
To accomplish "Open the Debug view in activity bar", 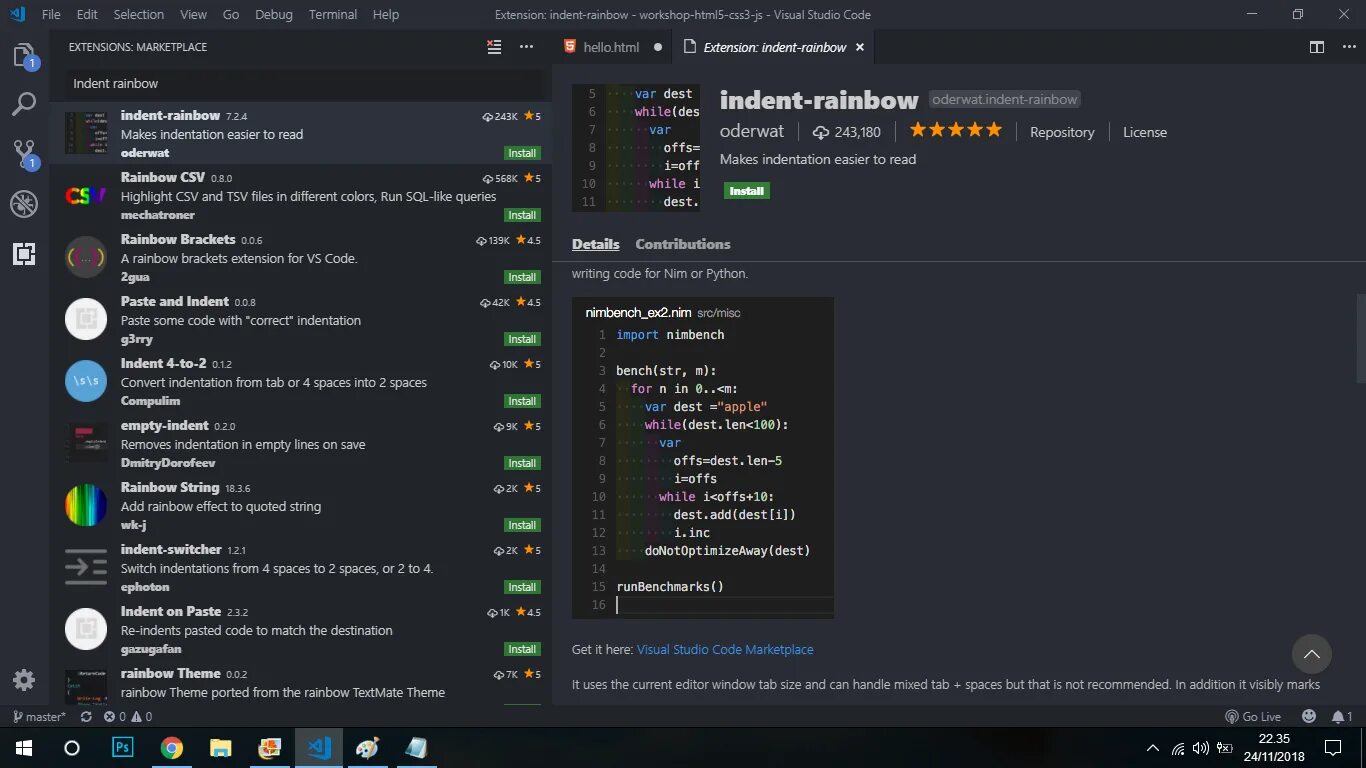I will click(24, 204).
